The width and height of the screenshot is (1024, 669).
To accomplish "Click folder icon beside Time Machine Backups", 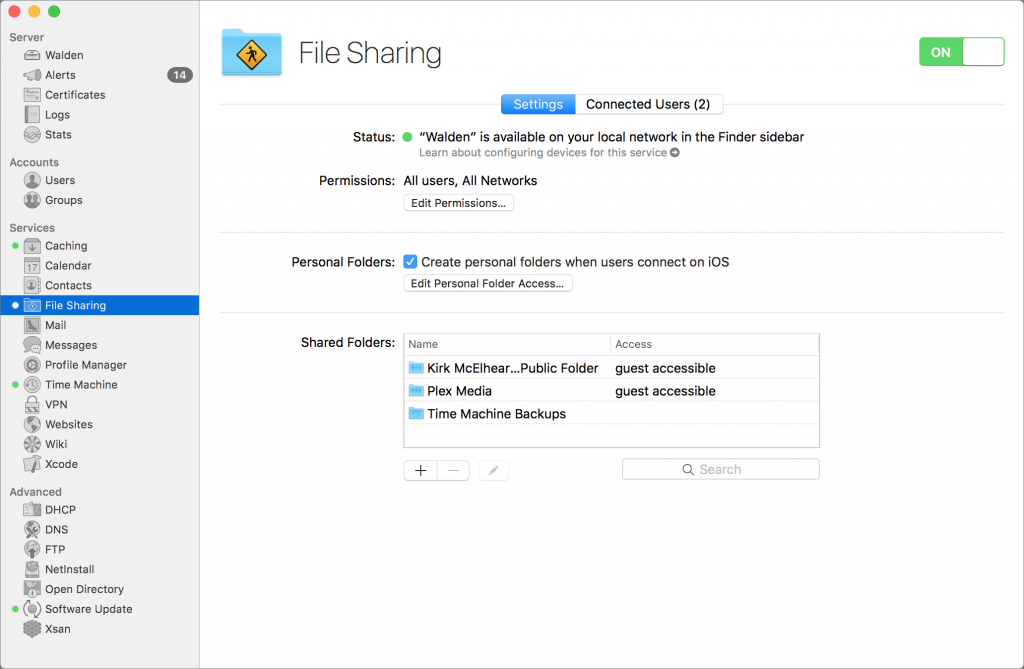I will tap(416, 414).
